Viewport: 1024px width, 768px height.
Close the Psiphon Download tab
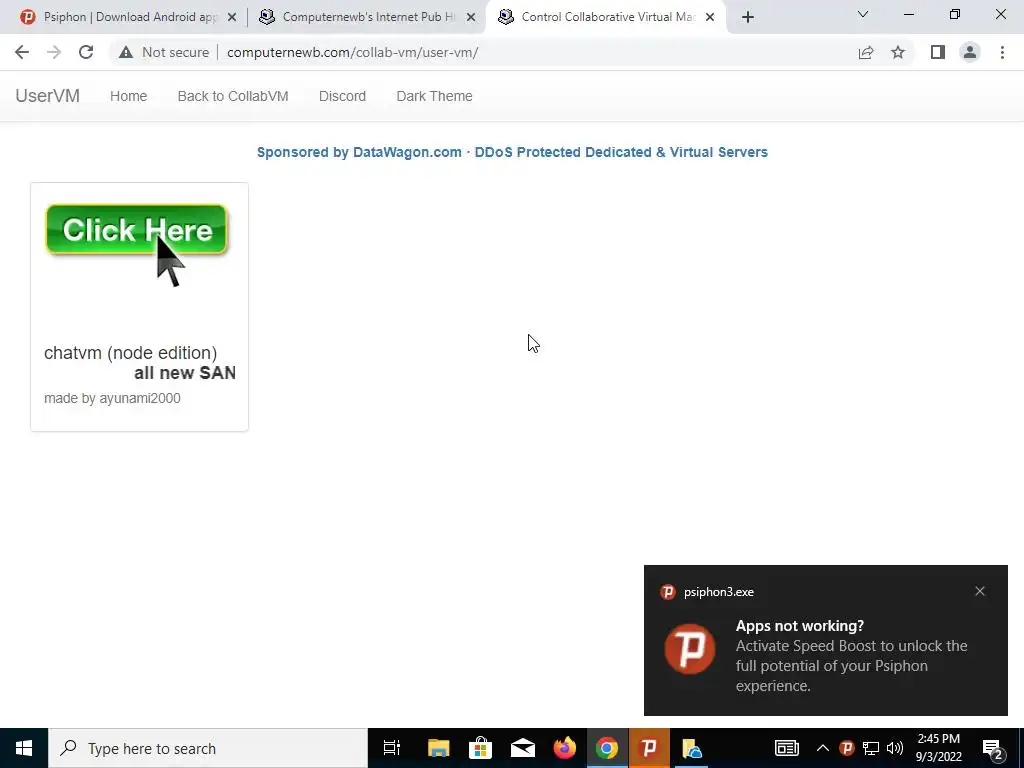232,17
